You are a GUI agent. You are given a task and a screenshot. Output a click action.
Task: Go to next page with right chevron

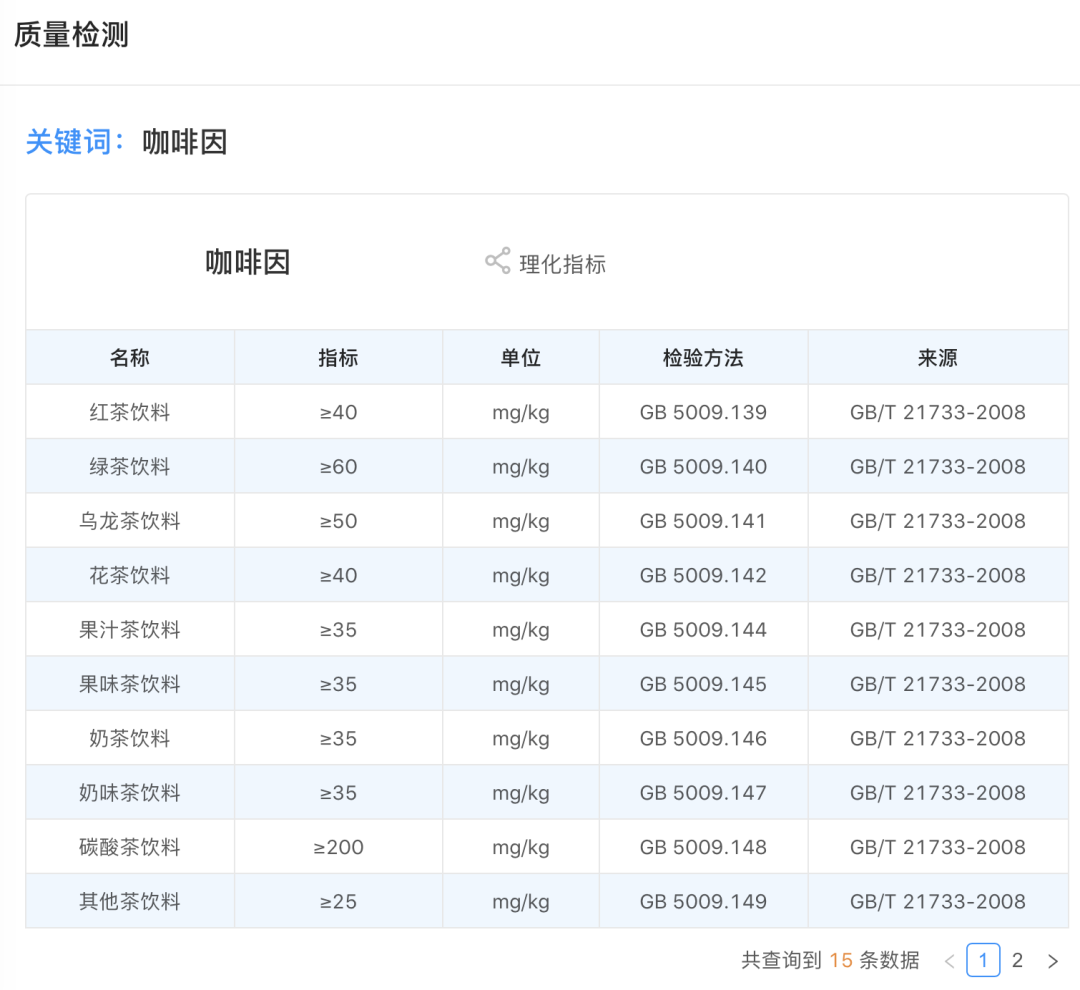pos(1052,961)
